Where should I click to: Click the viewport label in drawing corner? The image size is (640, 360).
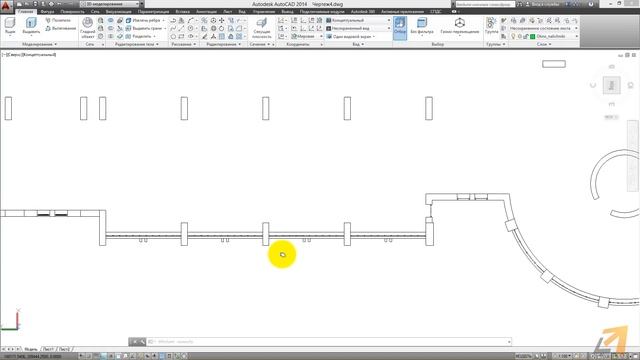click(x=29, y=54)
